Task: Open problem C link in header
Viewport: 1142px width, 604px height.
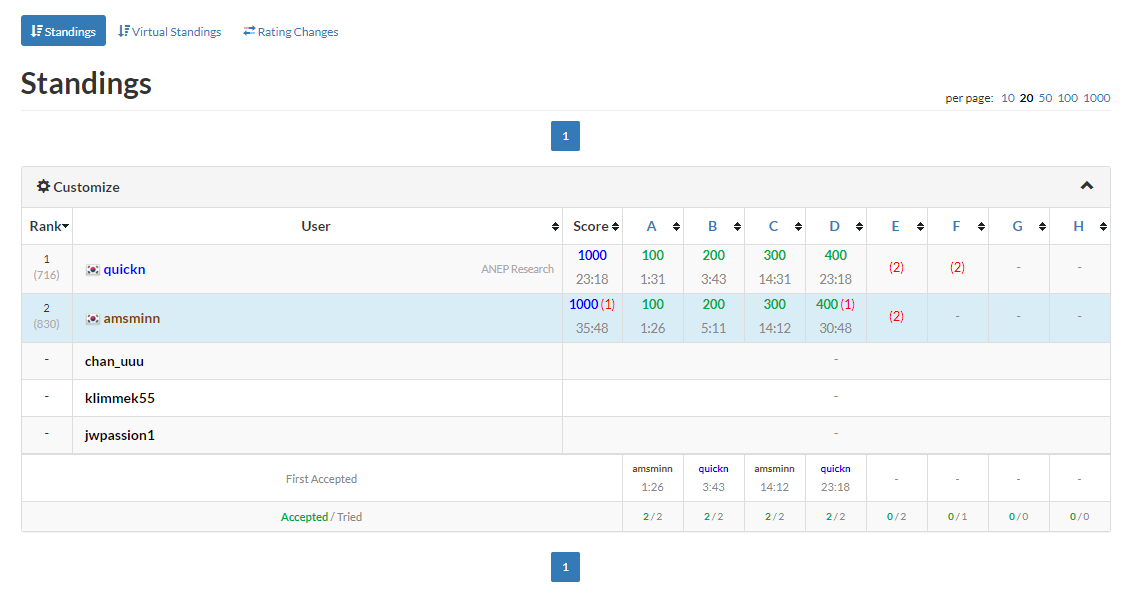Action: point(773,226)
